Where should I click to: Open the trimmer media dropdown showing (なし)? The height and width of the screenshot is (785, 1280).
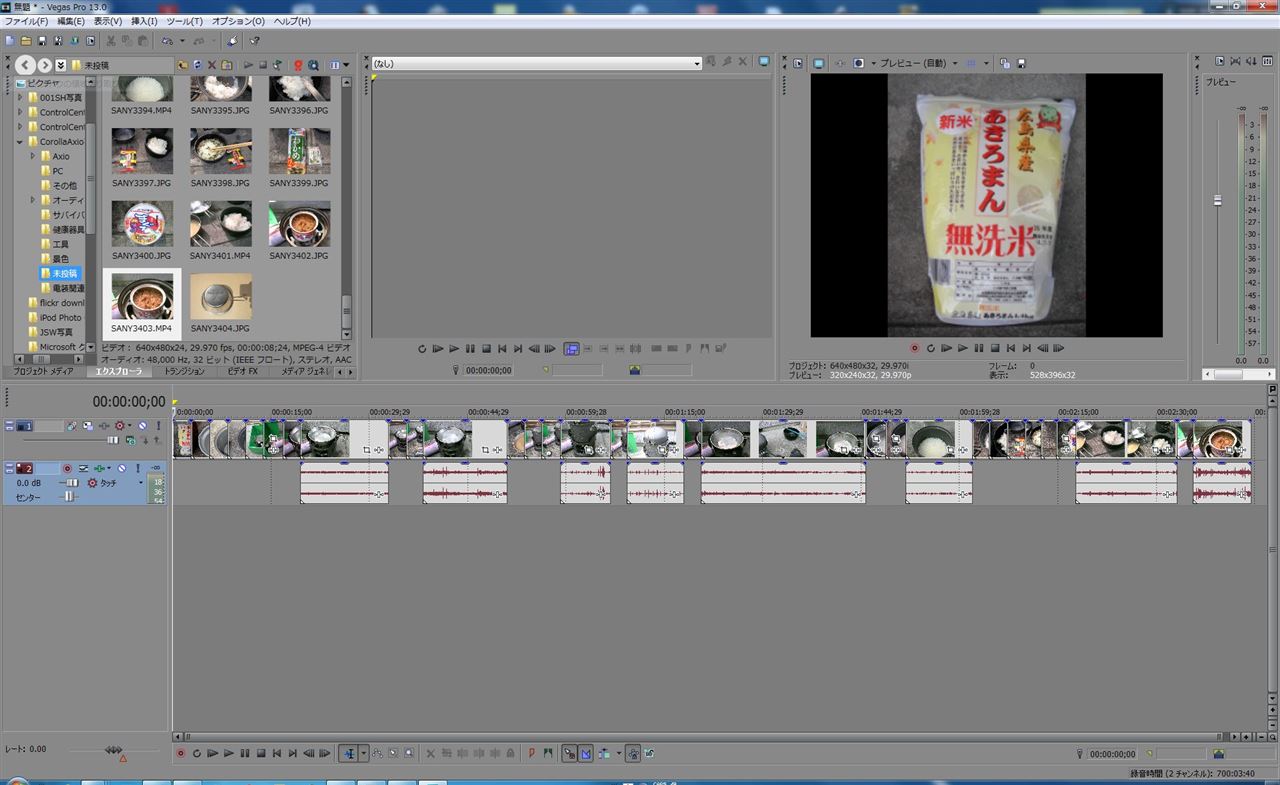[697, 63]
